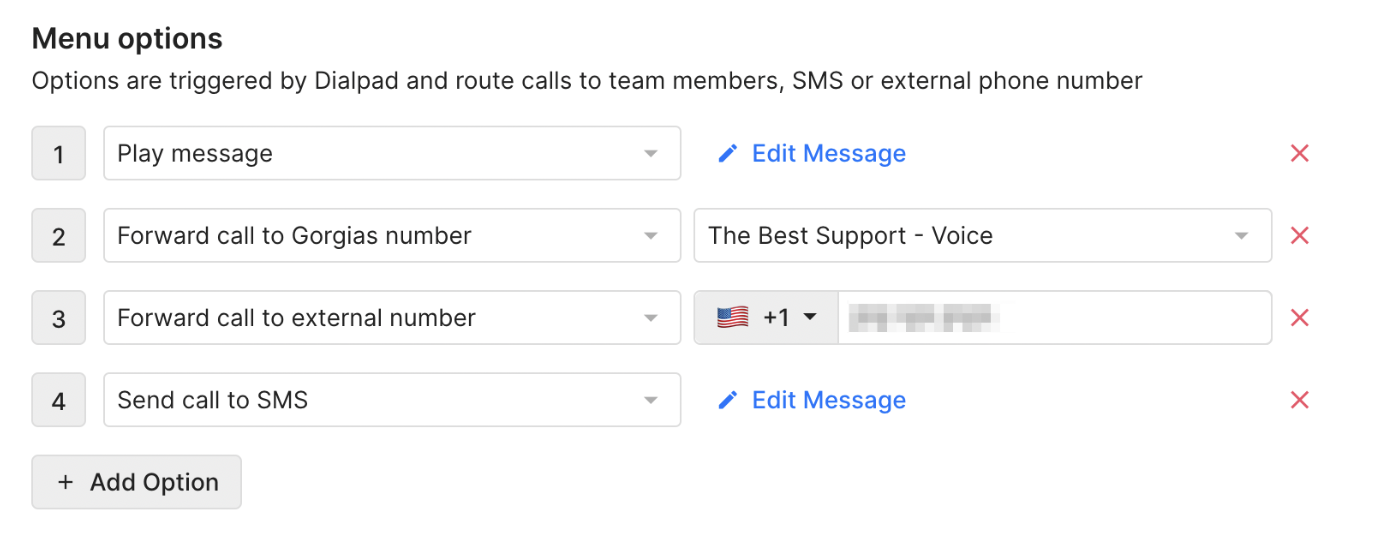Click the pencil icon for SMS message
Screen dimensions: 1378x535
(x=728, y=400)
